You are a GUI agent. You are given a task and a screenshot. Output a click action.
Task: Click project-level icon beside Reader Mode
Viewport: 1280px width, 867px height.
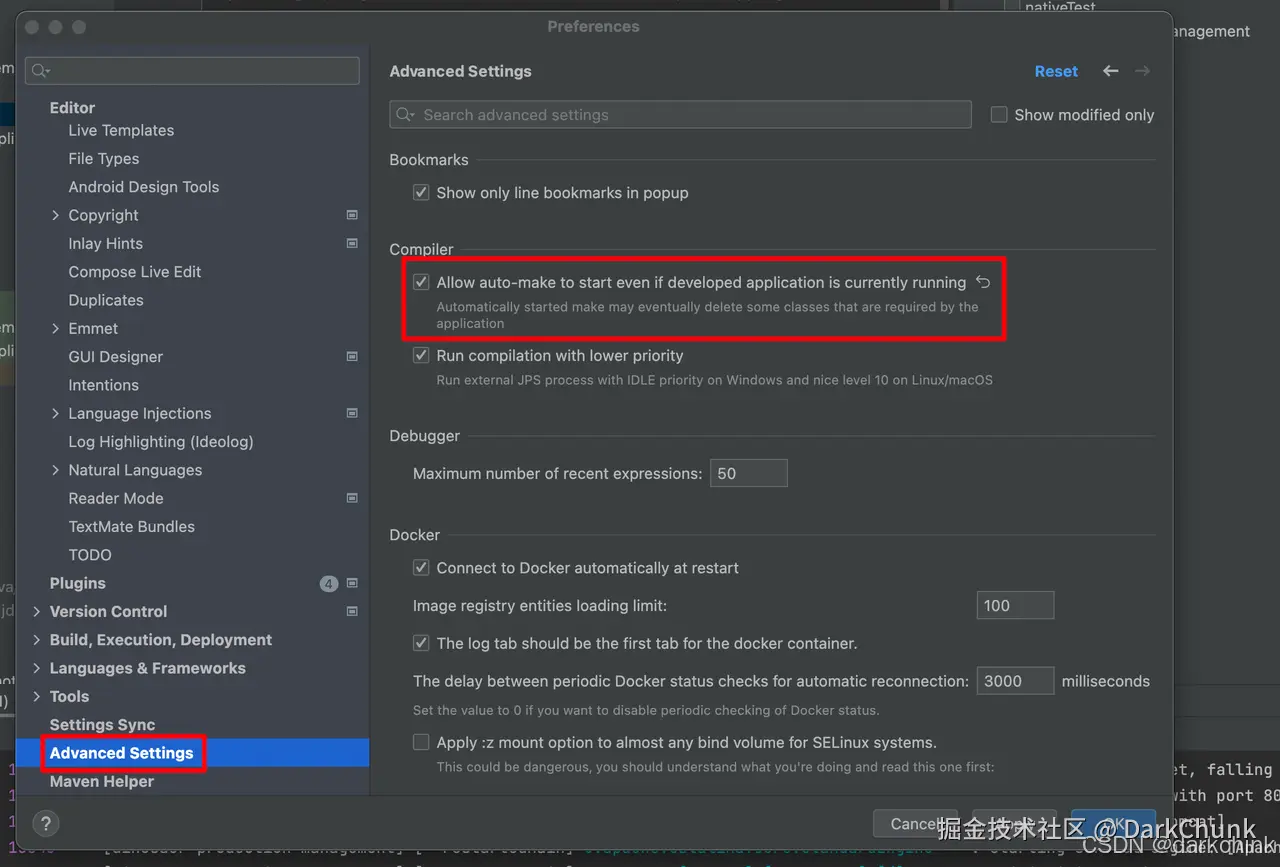click(352, 498)
